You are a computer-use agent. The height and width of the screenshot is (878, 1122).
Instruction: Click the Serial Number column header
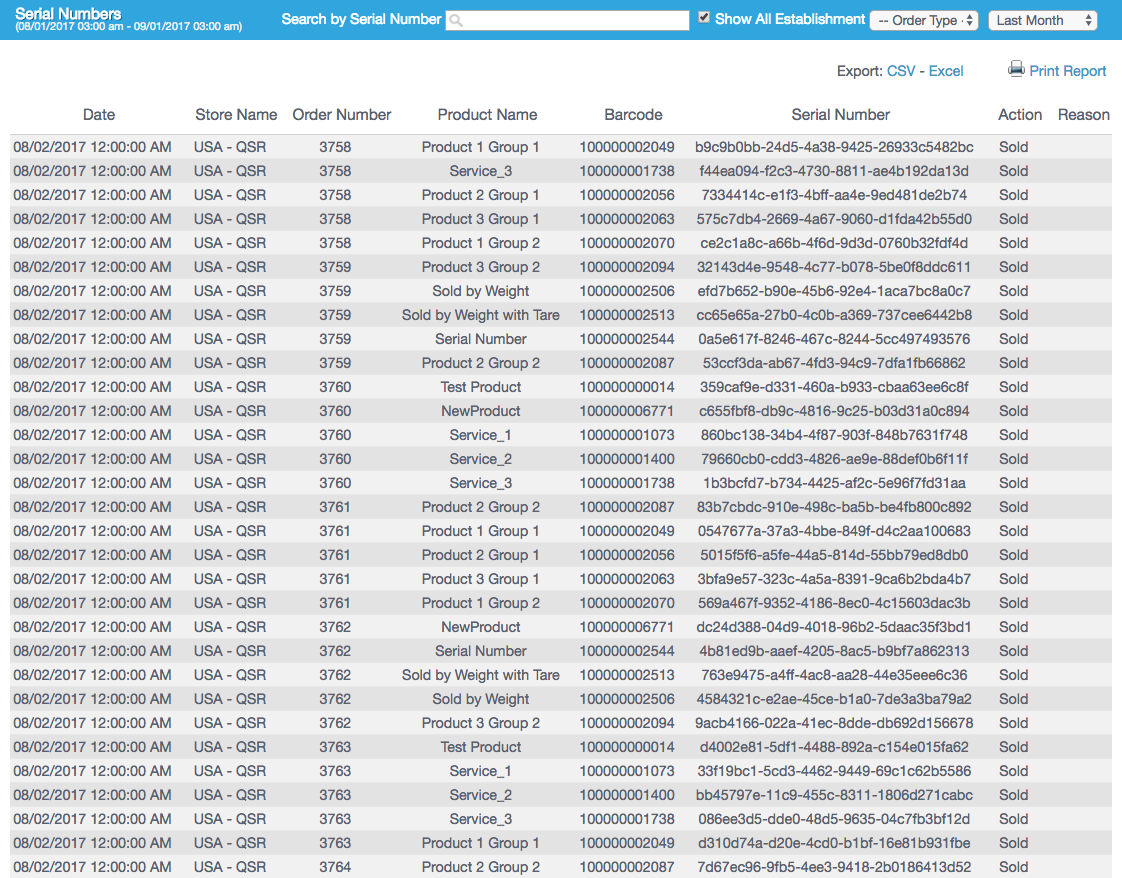coord(840,115)
